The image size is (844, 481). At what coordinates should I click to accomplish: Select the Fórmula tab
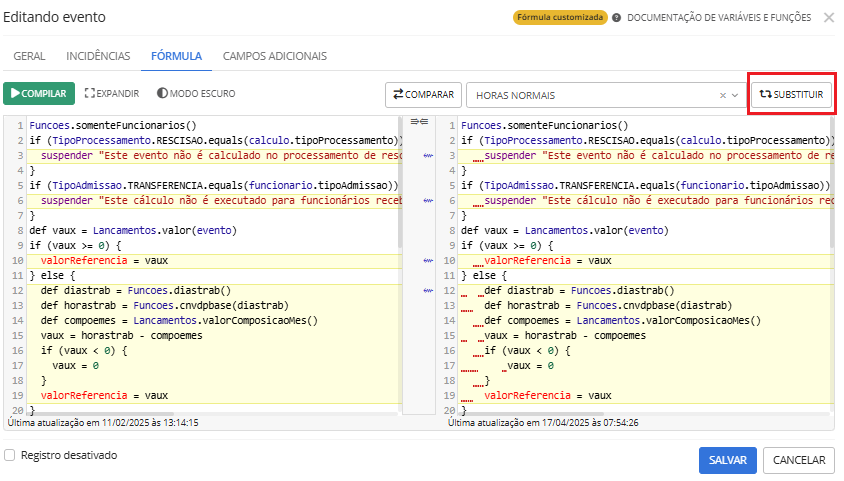[x=176, y=56]
